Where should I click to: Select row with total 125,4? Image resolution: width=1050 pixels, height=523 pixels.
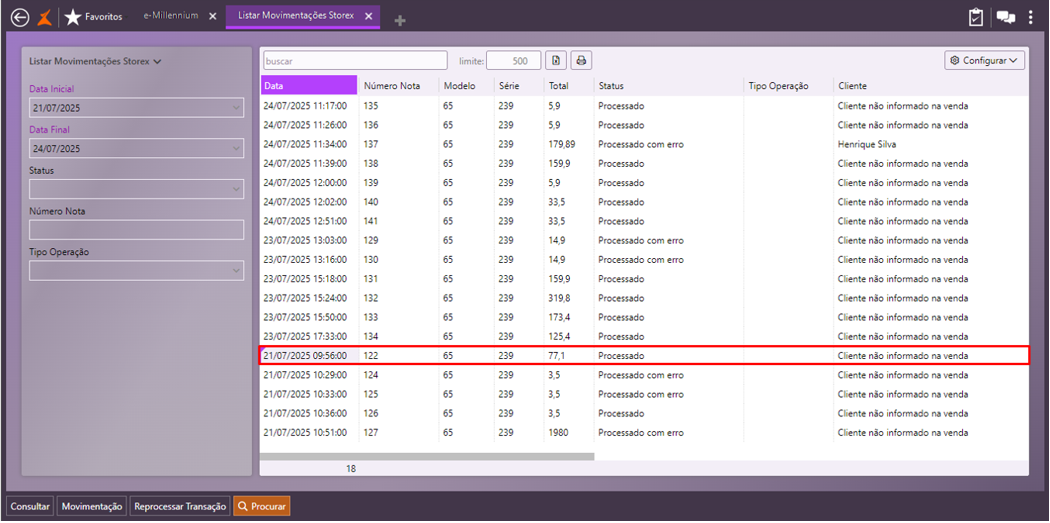[644, 336]
